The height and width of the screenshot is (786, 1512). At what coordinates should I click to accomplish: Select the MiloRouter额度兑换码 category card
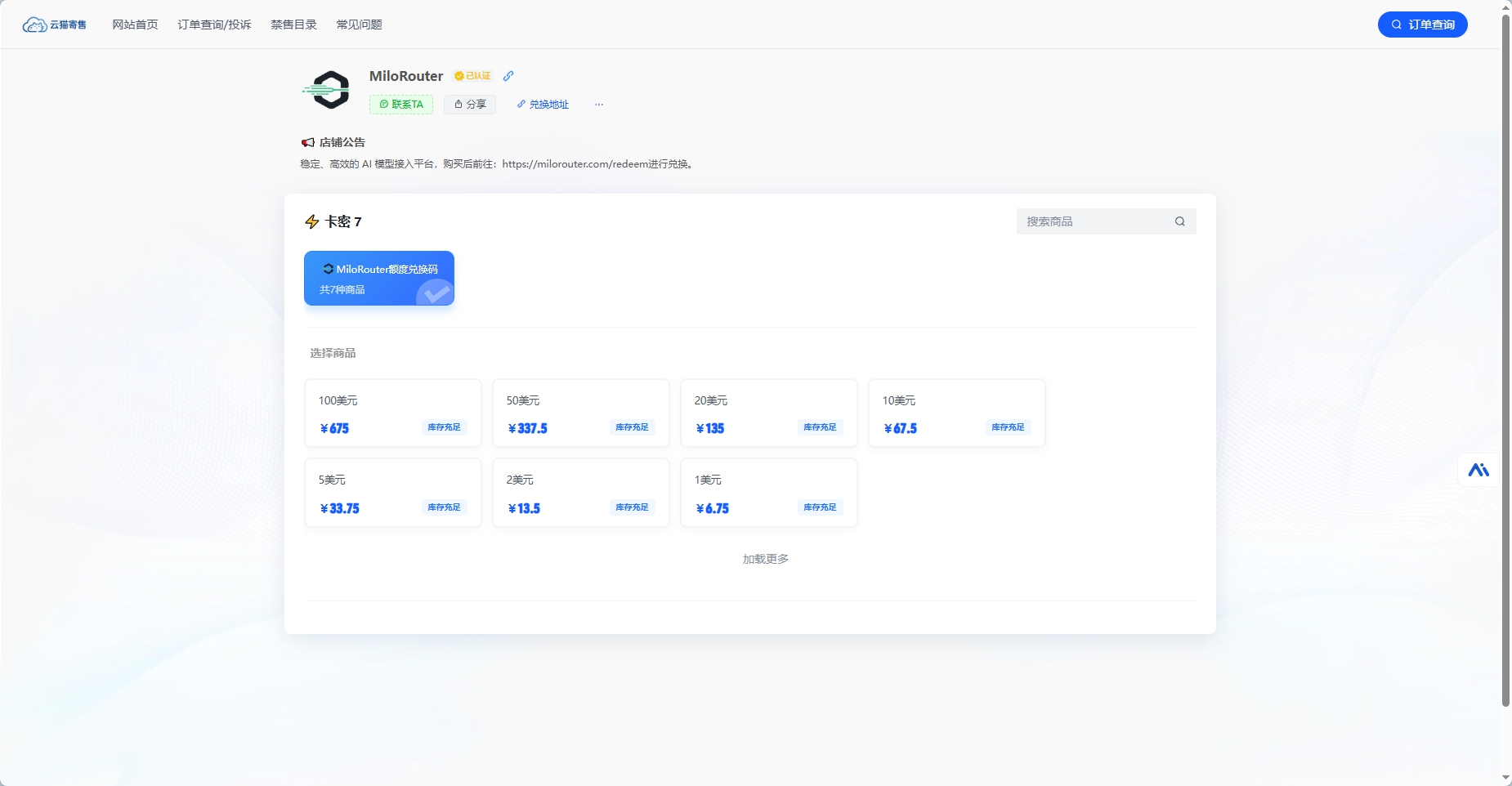(x=379, y=278)
